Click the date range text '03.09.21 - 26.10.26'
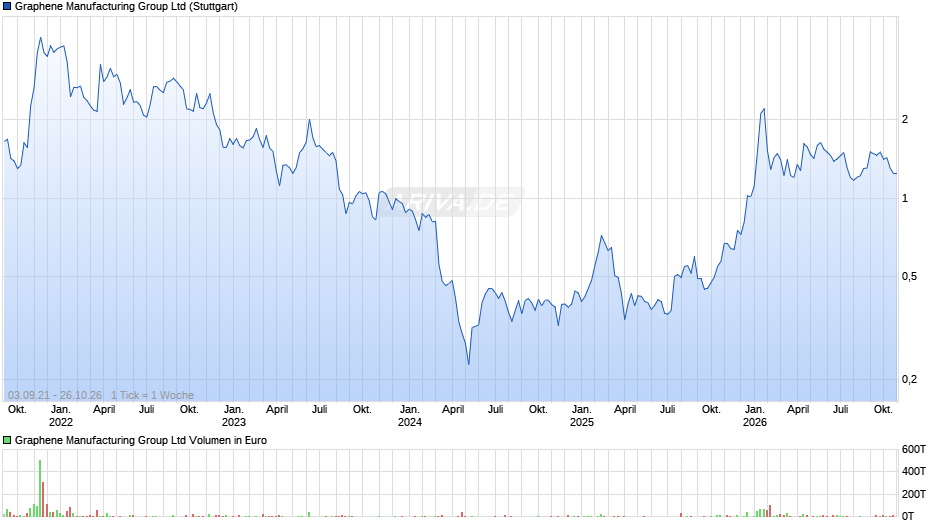940x526 pixels. pos(55,395)
